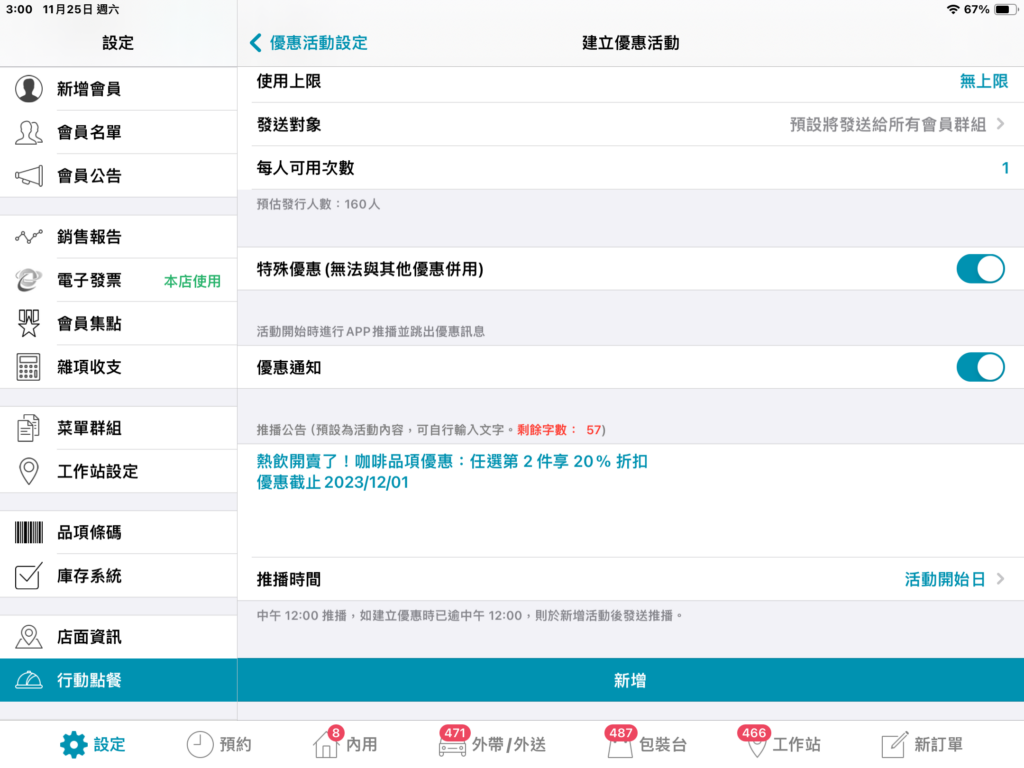Select 行動點餐 in sidebar
Viewport: 1024px width, 768px height.
pos(118,680)
